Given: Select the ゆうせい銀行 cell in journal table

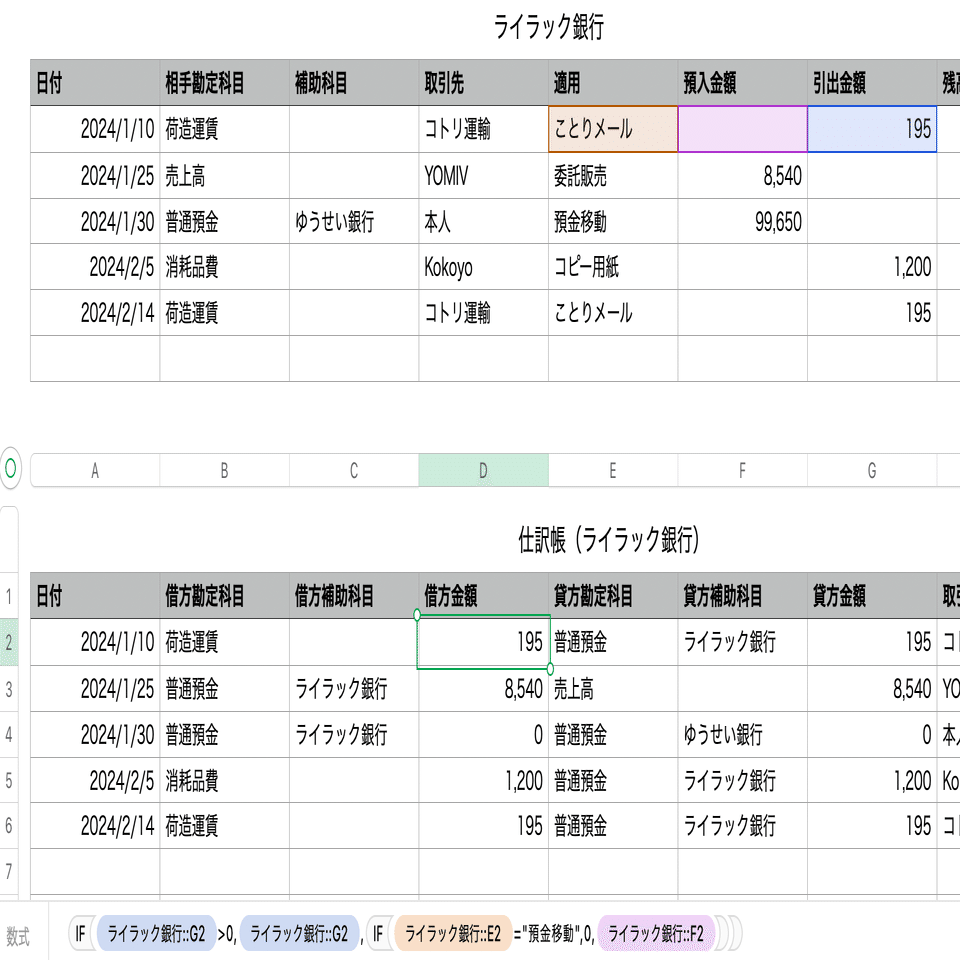Looking at the screenshot, I should pos(742,735).
